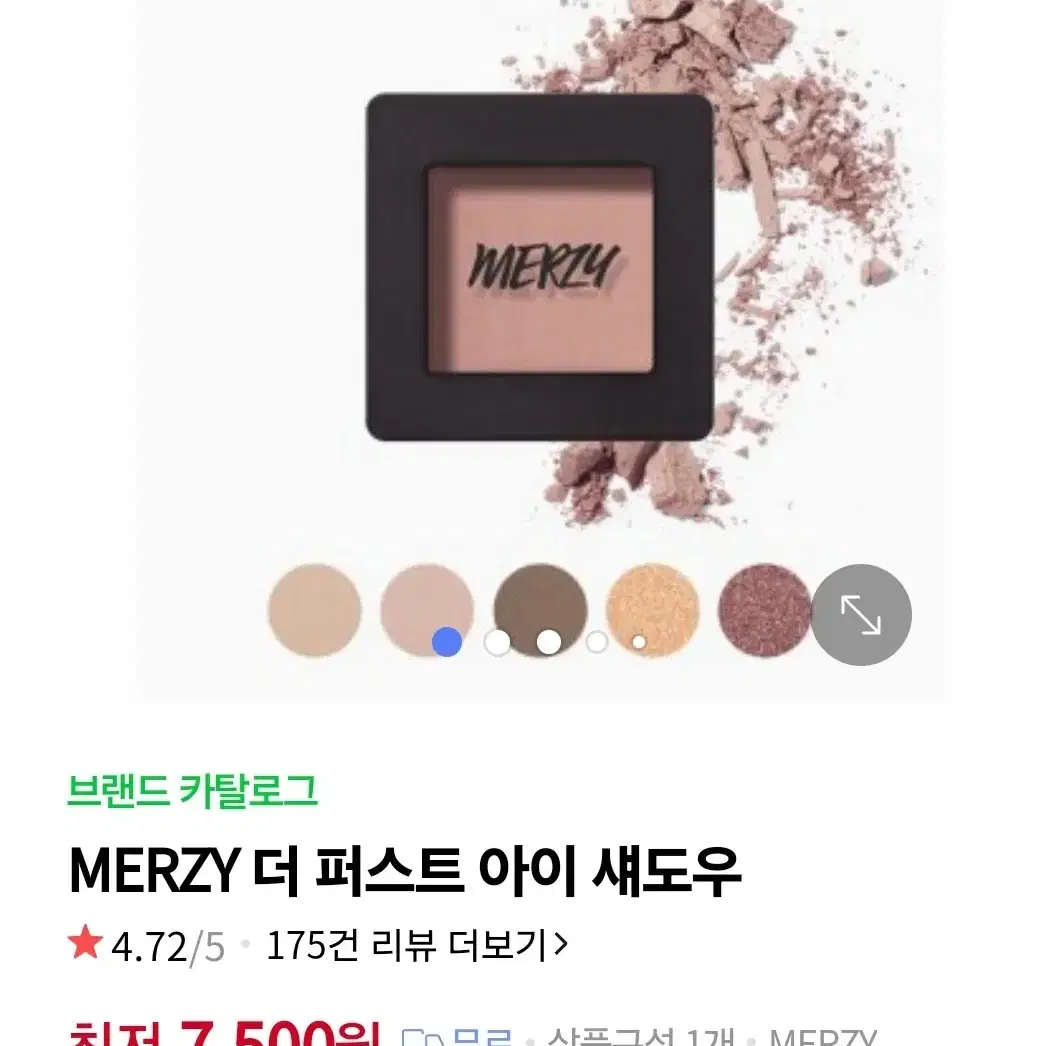Click the MERZY 더 퍼스트 아이 섀도우 title

point(405,871)
